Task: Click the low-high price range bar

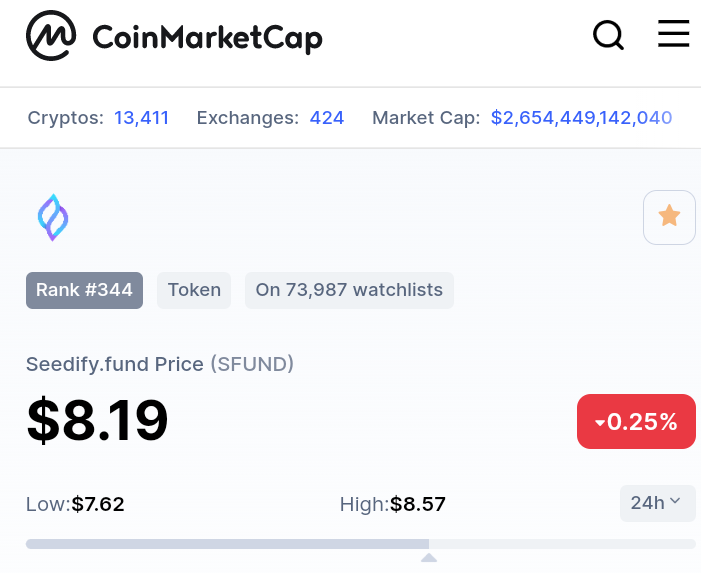Action: click(361, 544)
